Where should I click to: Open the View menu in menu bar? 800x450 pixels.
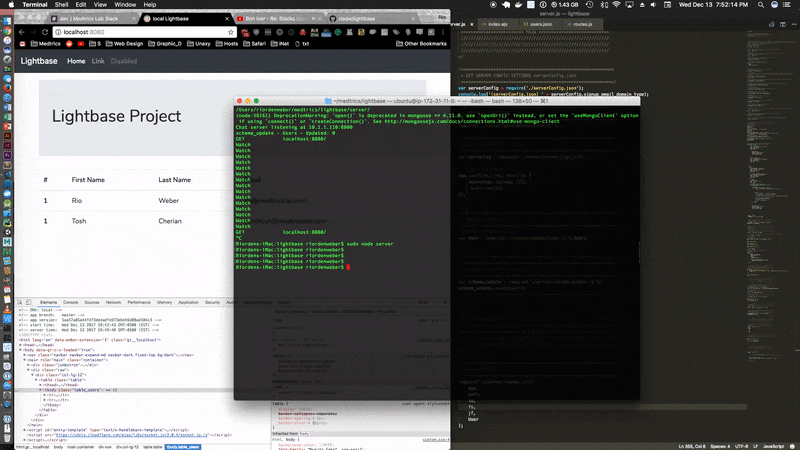pyautogui.click(x=100, y=5)
